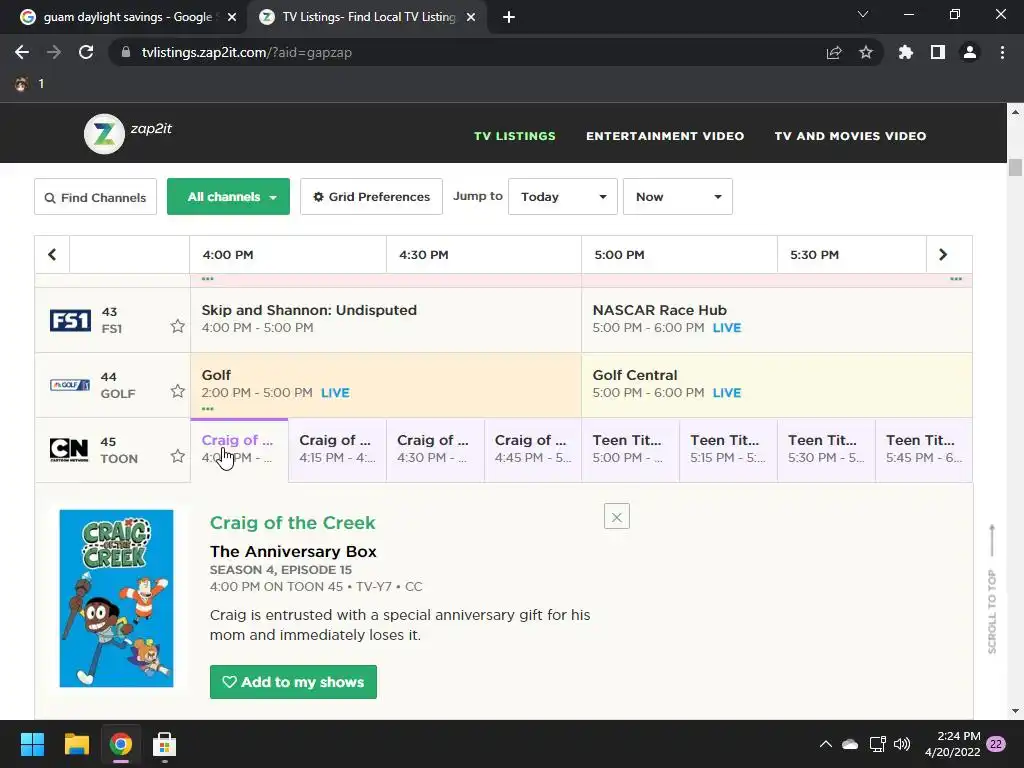Viewport: 1024px width, 768px height.
Task: Select the TV Listings browser tab
Action: (366, 17)
